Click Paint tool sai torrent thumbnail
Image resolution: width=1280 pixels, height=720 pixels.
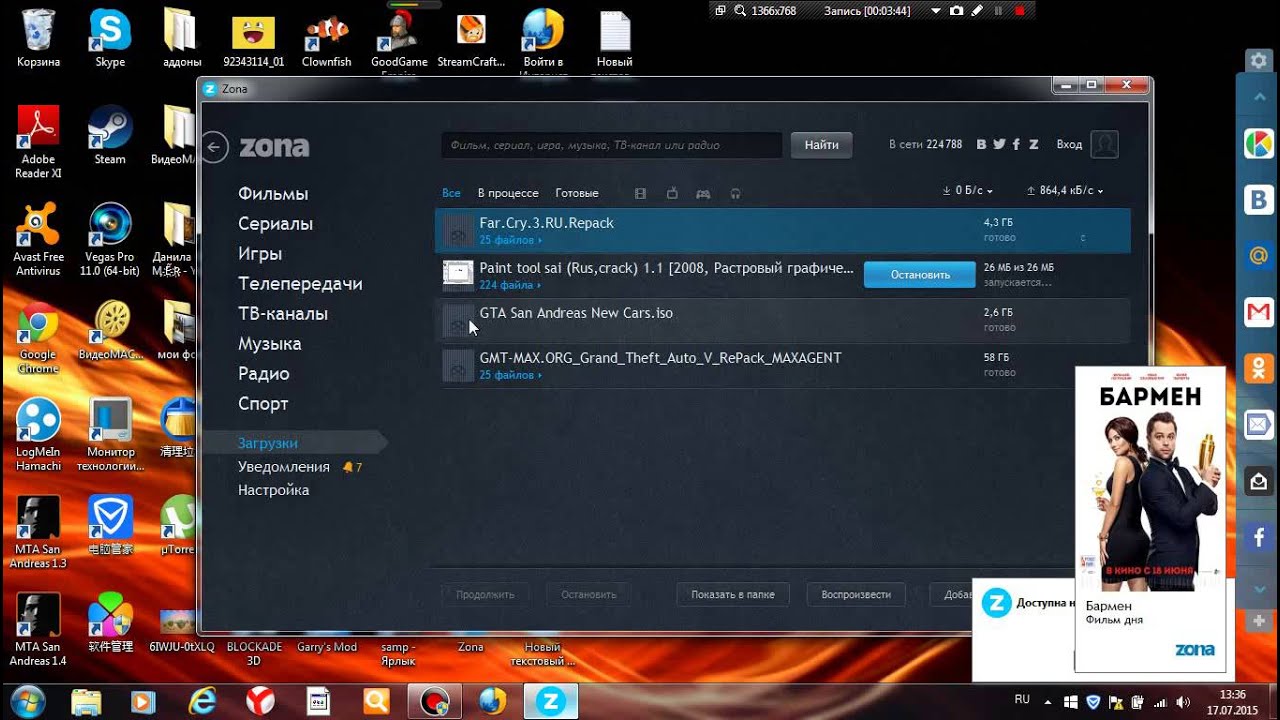pos(458,275)
